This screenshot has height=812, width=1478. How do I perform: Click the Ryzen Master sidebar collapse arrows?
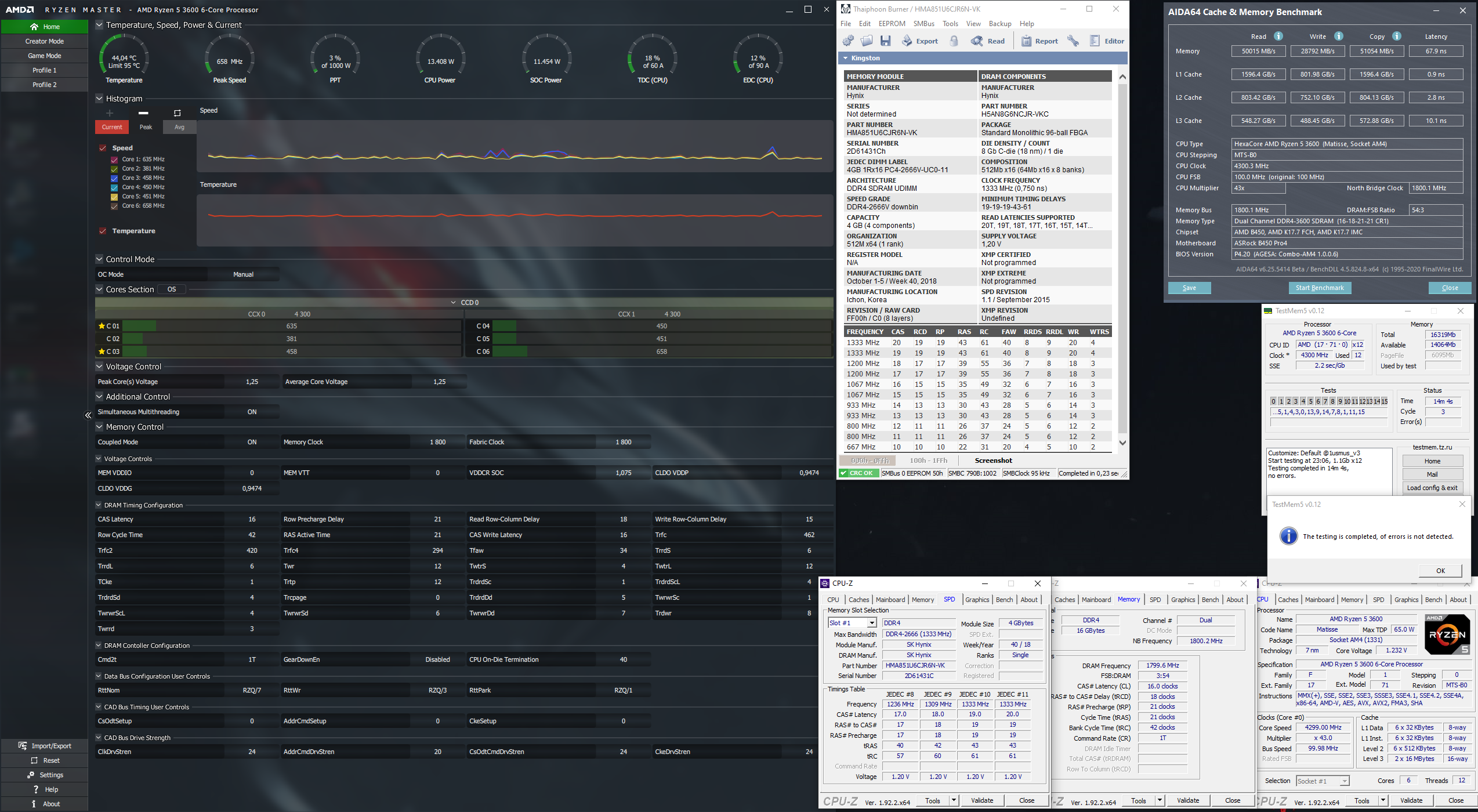coord(88,415)
